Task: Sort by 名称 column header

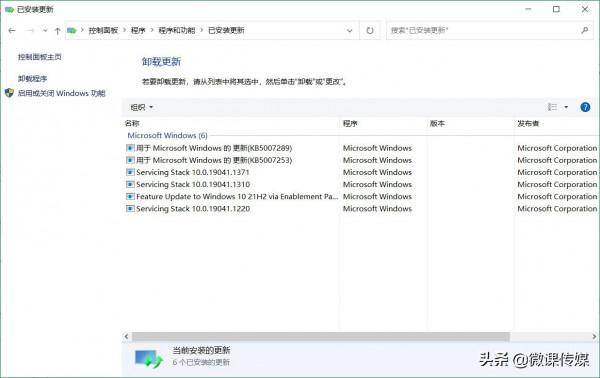Action: coord(132,123)
